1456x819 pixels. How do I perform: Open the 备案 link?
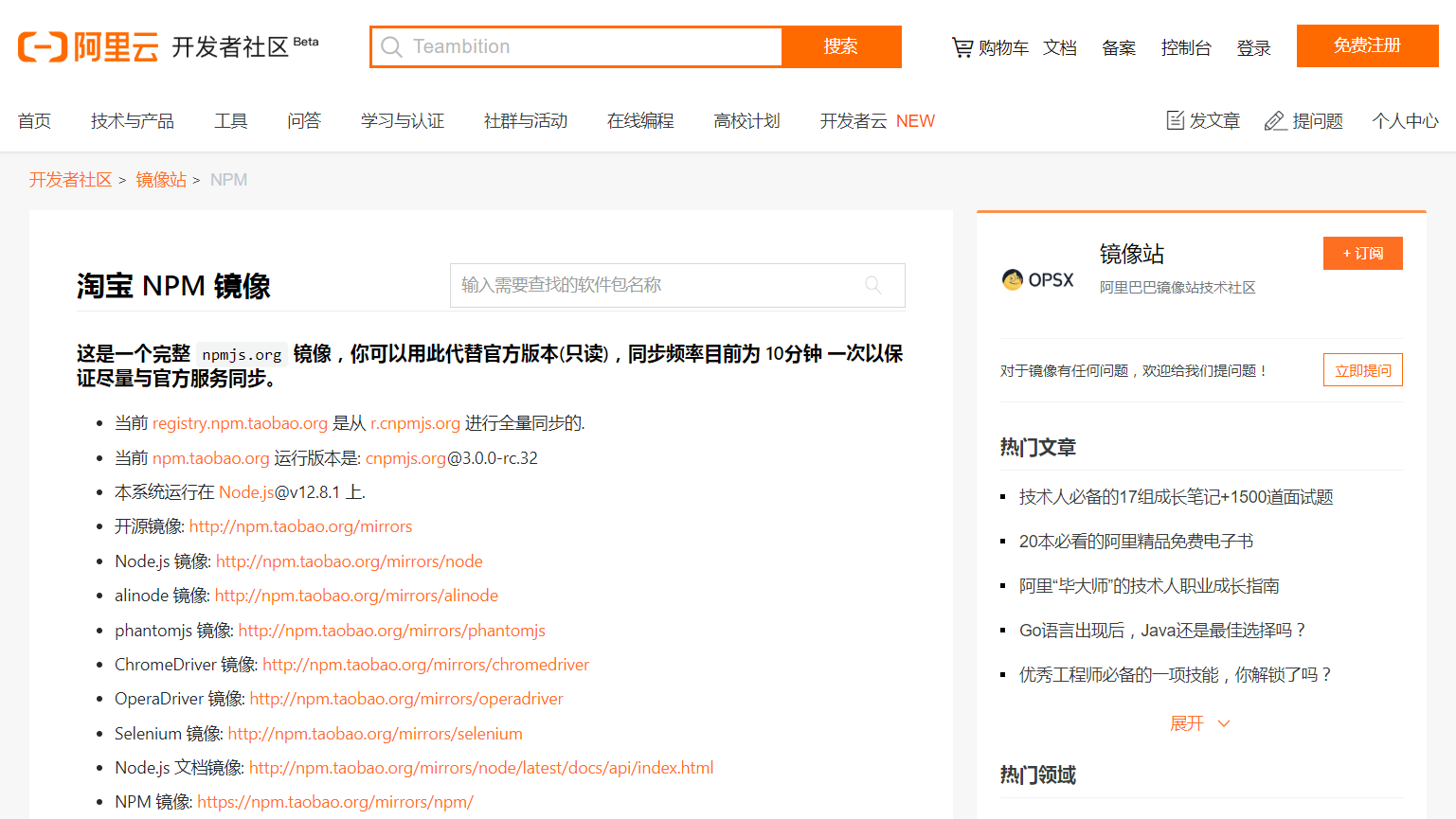tap(1119, 48)
